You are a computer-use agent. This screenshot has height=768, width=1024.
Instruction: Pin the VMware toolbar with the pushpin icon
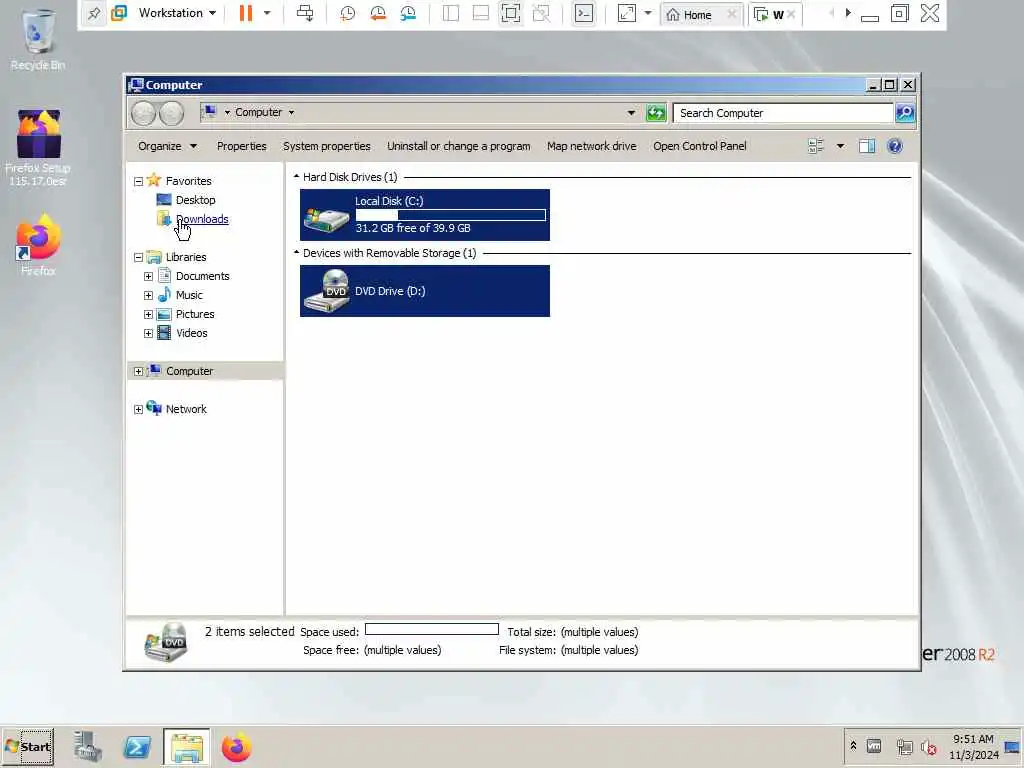94,13
